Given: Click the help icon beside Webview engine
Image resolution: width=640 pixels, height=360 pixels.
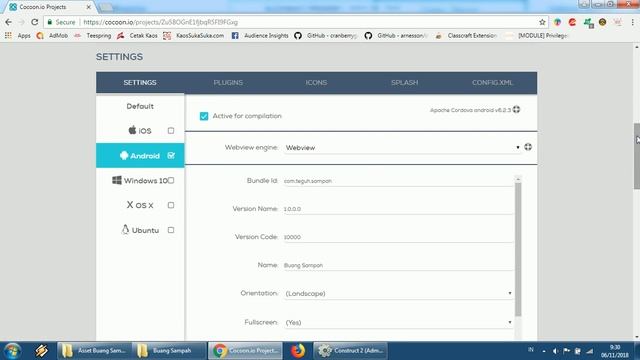Looking at the screenshot, I should click(528, 147).
